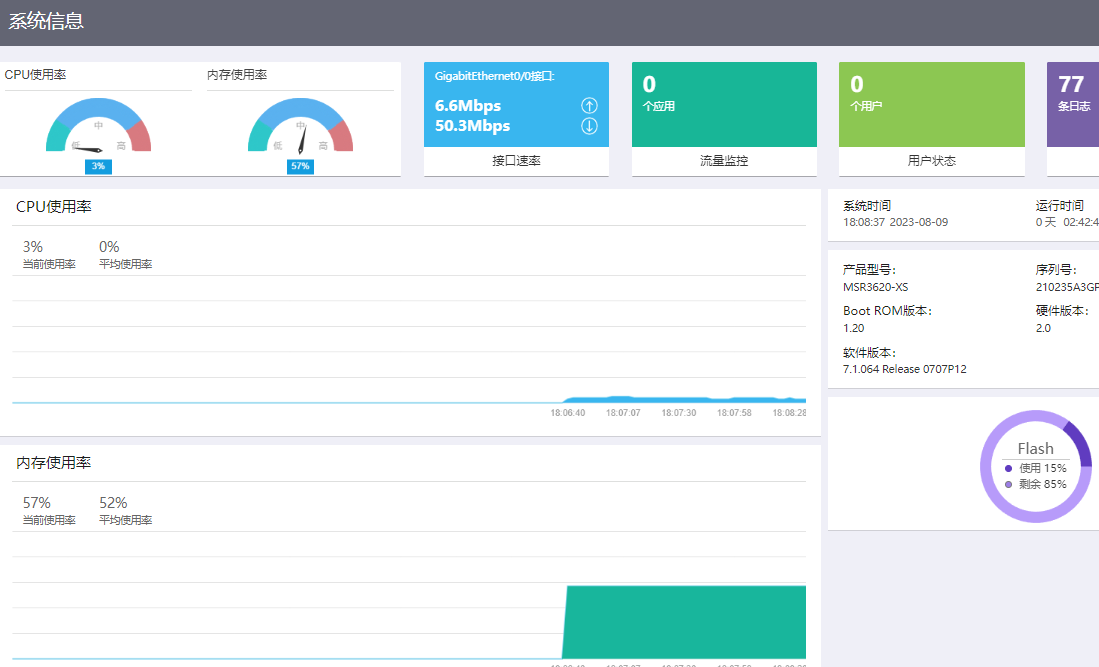Select the 剩余 85% legend dot
The width and height of the screenshot is (1099, 667).
[x=1008, y=484]
